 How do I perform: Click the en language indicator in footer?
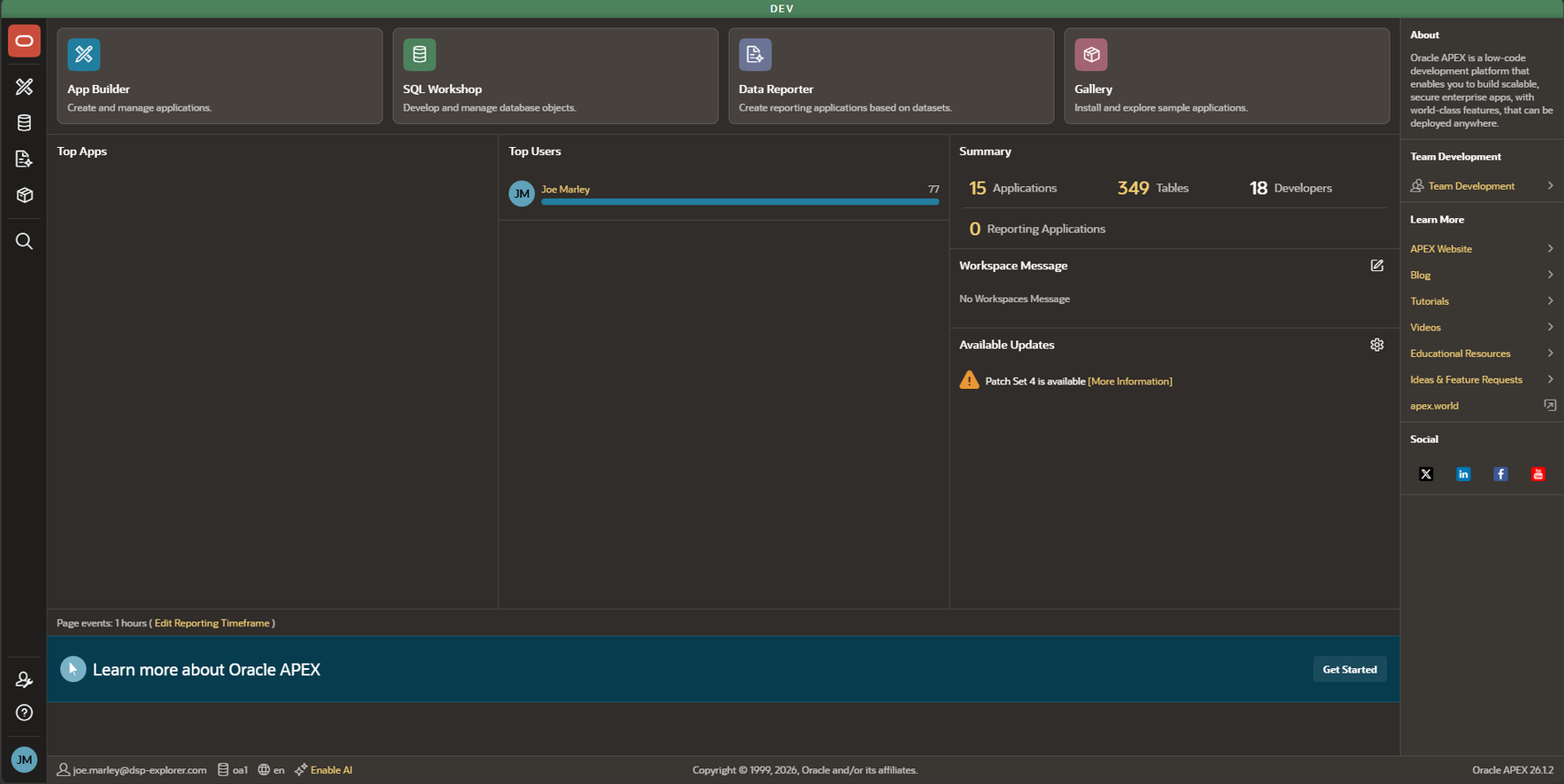coord(278,770)
